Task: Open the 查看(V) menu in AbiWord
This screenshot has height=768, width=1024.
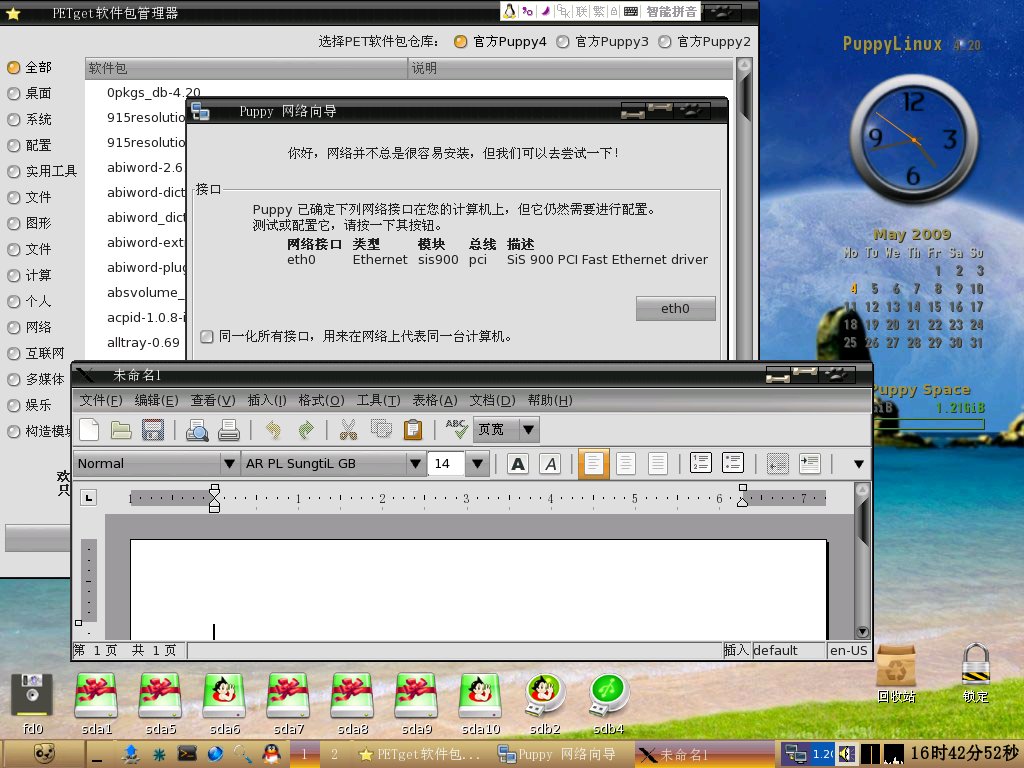Action: (213, 400)
